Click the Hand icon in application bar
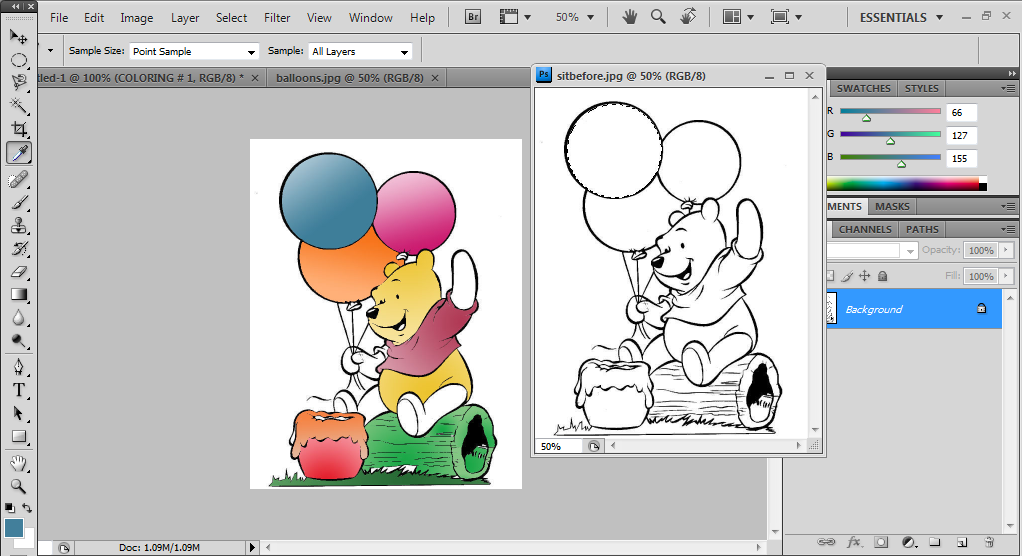The image size is (1022, 556). point(629,16)
